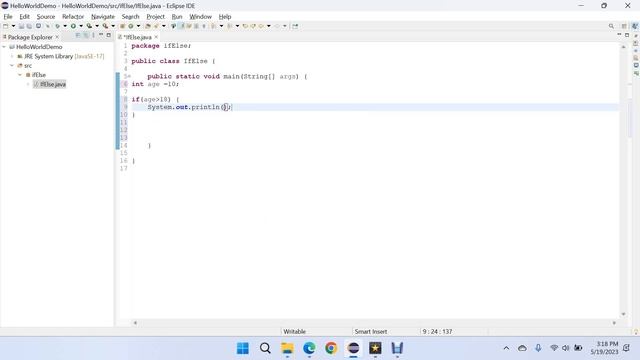Collapse the ifElse package node
The width and height of the screenshot is (640, 360).
(20, 75)
